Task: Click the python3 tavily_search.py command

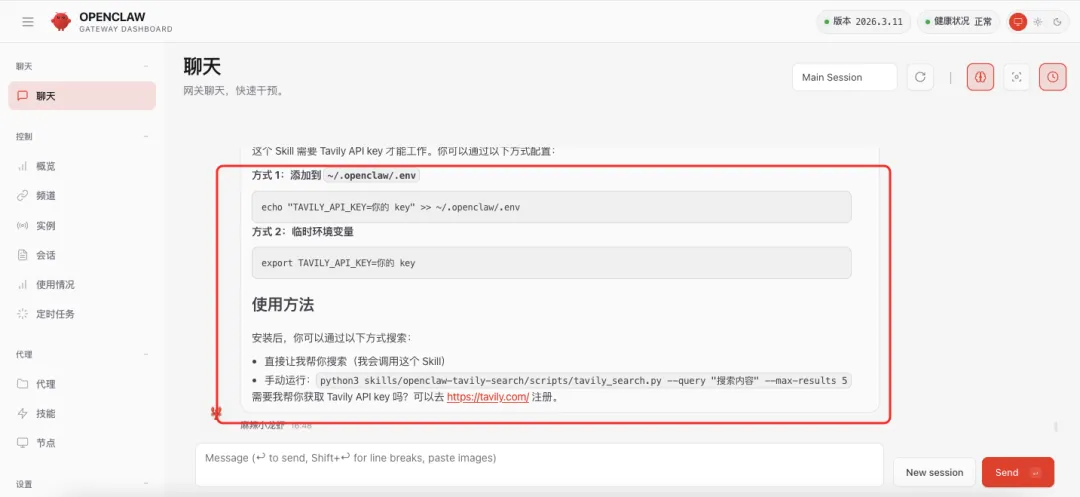Action: 583,381
